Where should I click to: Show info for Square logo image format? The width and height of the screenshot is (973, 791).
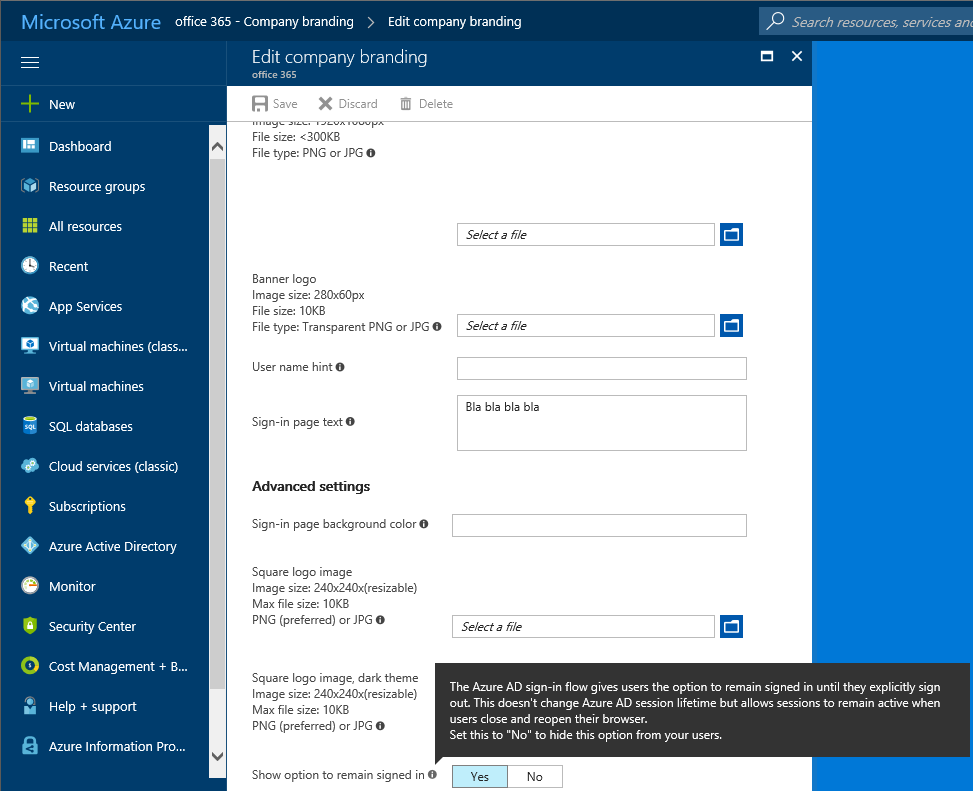pyautogui.click(x=380, y=619)
